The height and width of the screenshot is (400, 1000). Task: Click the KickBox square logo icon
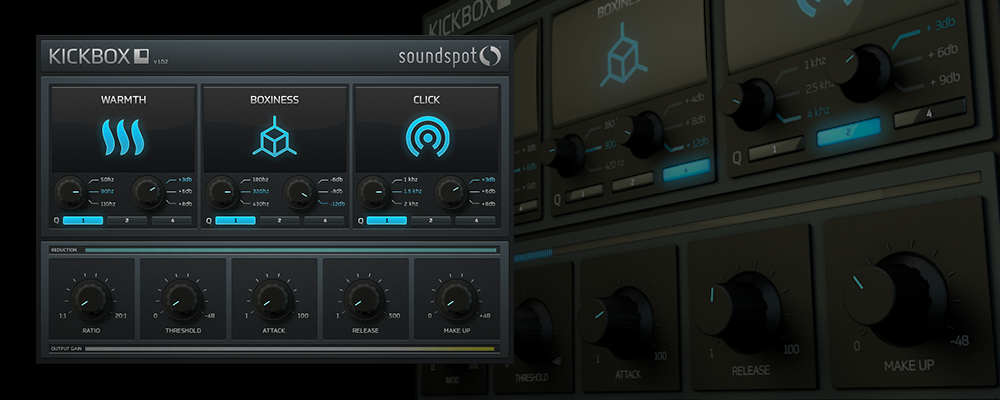tap(142, 56)
